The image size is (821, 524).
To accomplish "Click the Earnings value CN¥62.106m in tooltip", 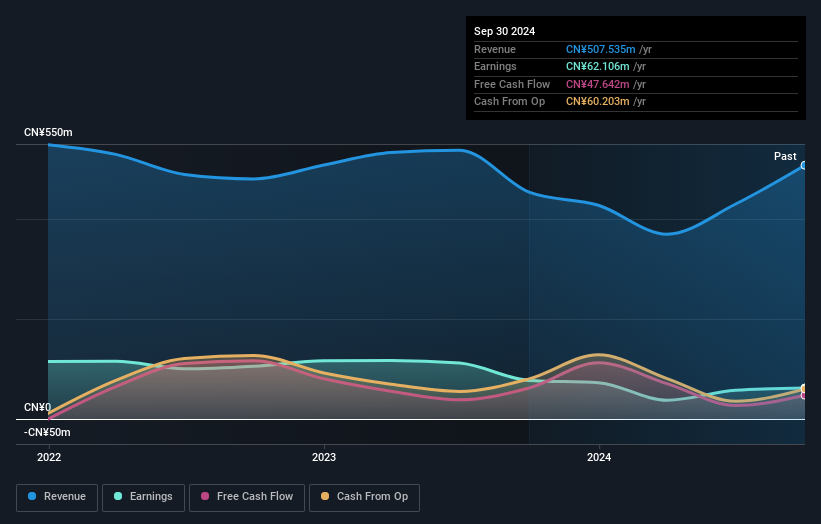I will click(x=597, y=66).
